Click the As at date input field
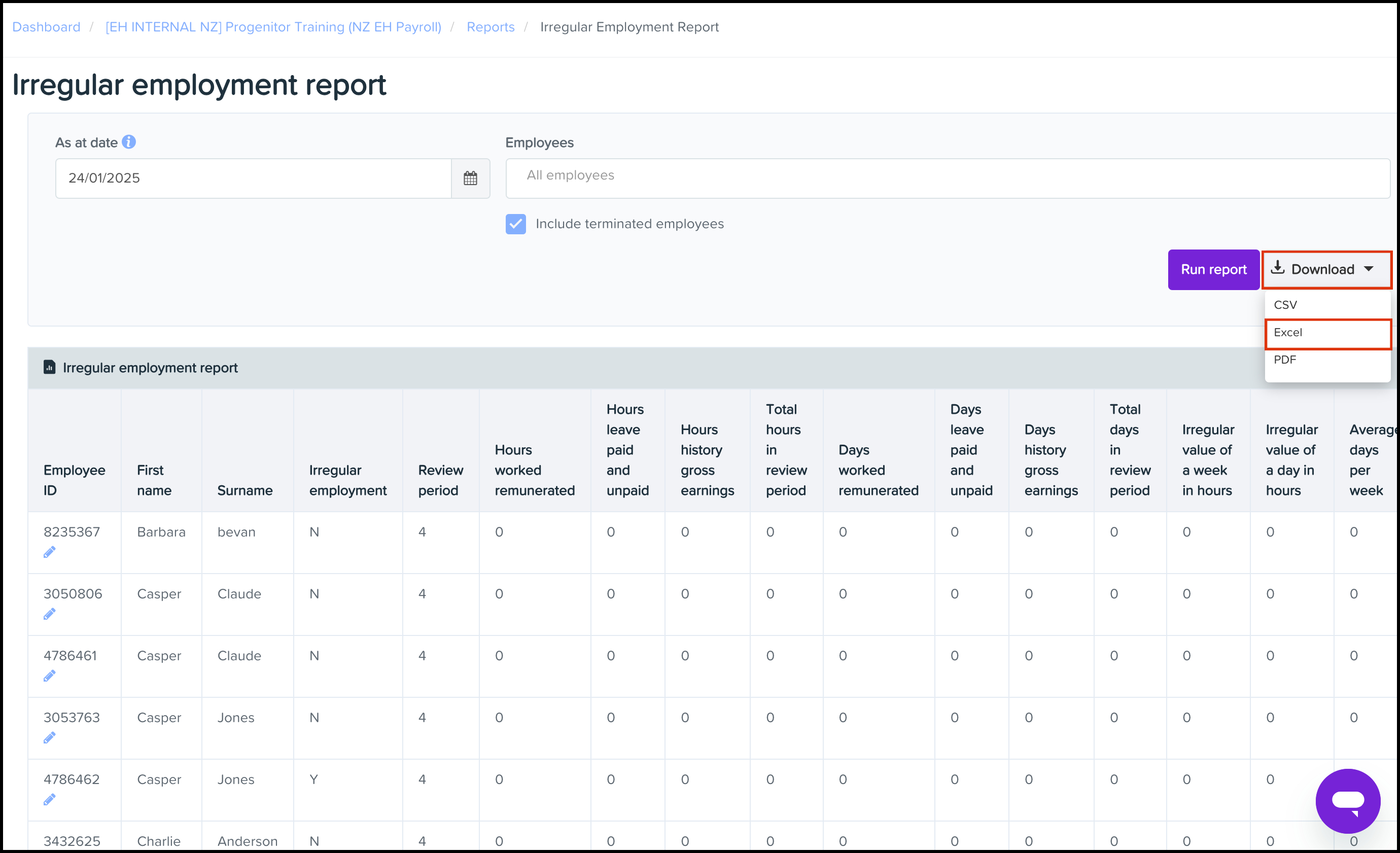Screen dimensions: 1400x853 (x=254, y=179)
